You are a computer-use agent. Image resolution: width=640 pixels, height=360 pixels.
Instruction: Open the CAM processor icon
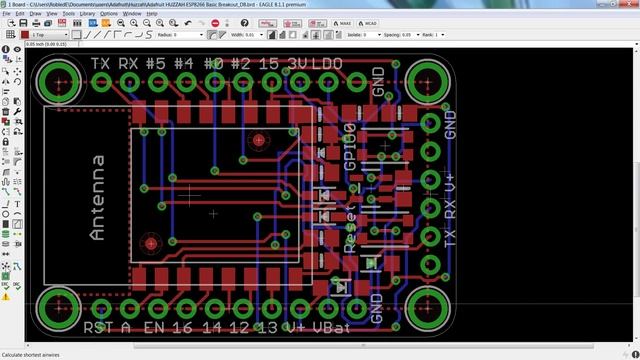[48, 23]
